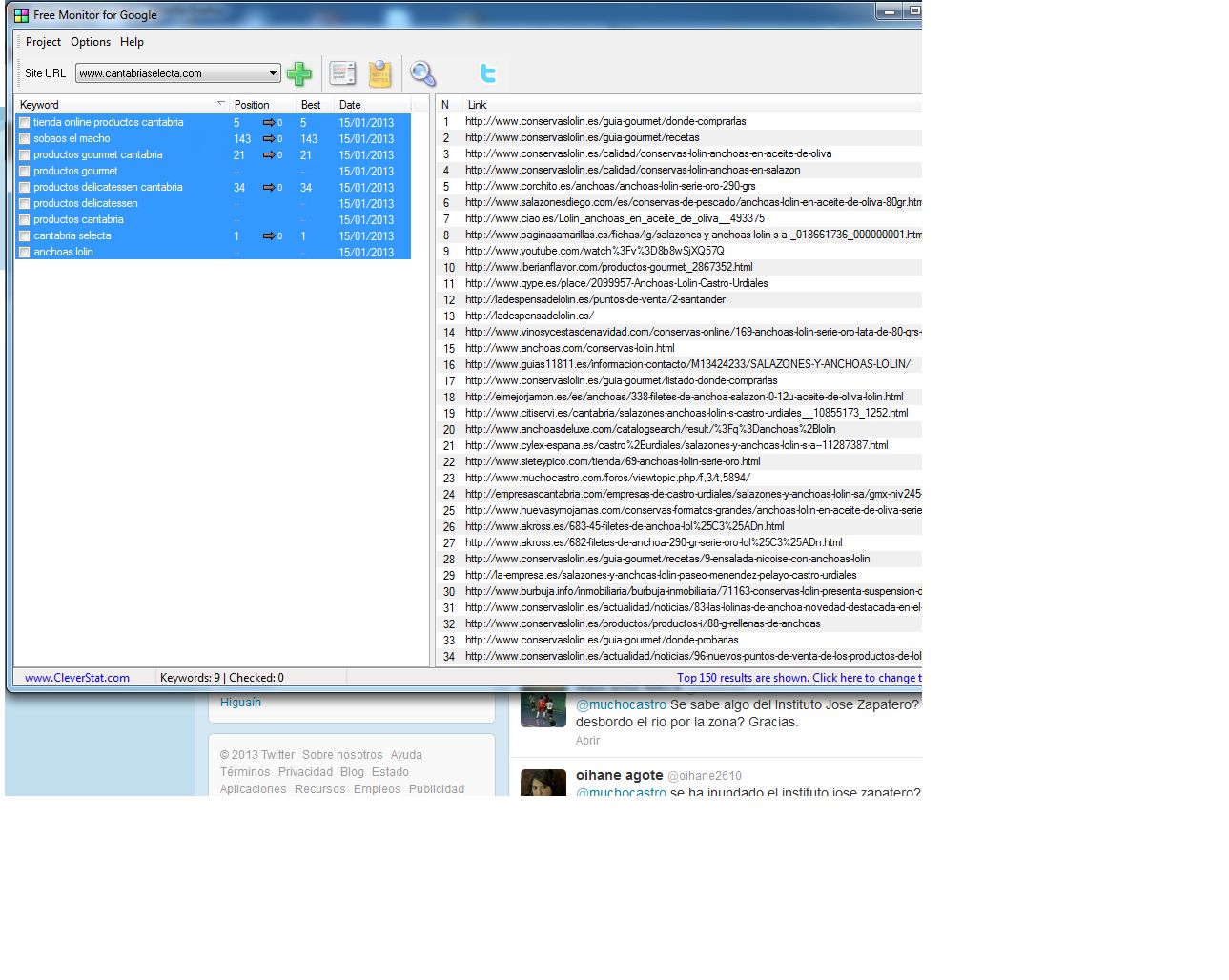
Task: Click the position arrow for 'tienda online productos cantabria'
Action: (269, 122)
